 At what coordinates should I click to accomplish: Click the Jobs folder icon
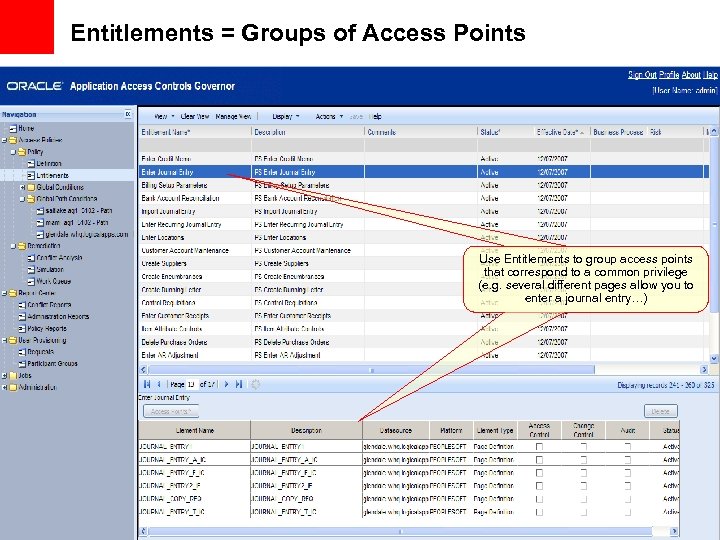[13, 376]
